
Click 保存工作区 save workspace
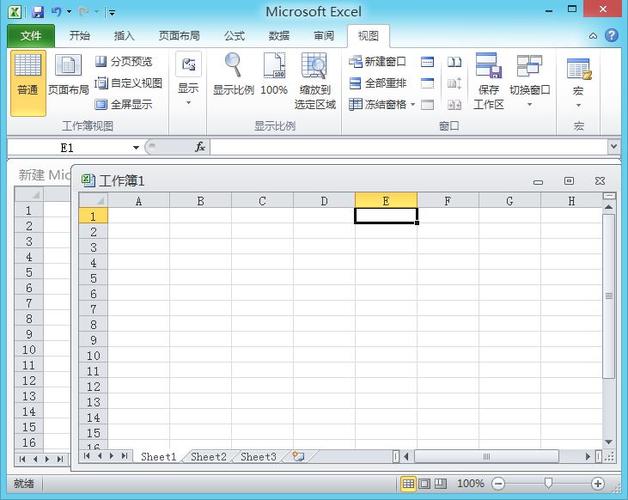tap(488, 81)
